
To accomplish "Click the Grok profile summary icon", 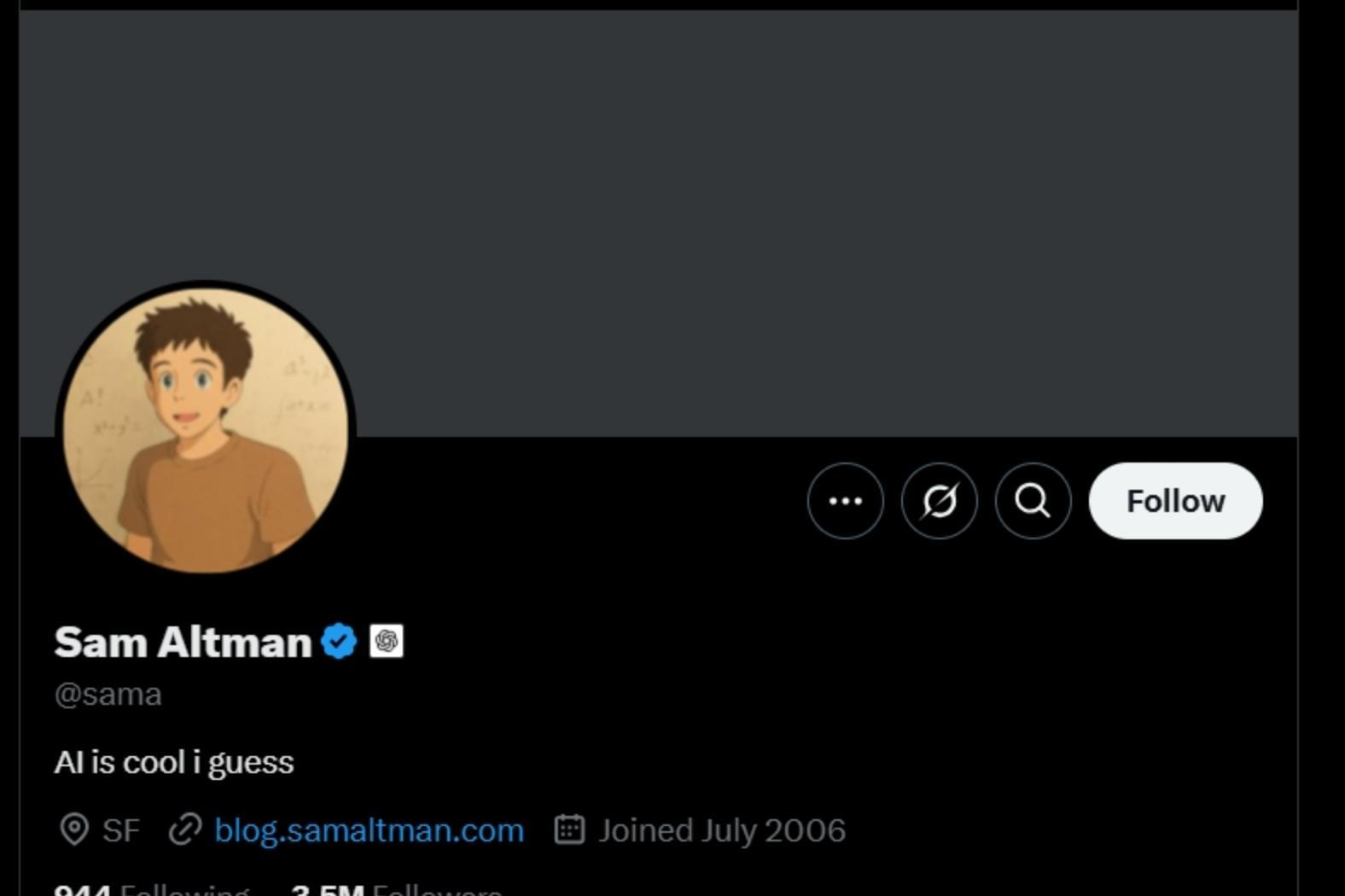I will pos(939,501).
